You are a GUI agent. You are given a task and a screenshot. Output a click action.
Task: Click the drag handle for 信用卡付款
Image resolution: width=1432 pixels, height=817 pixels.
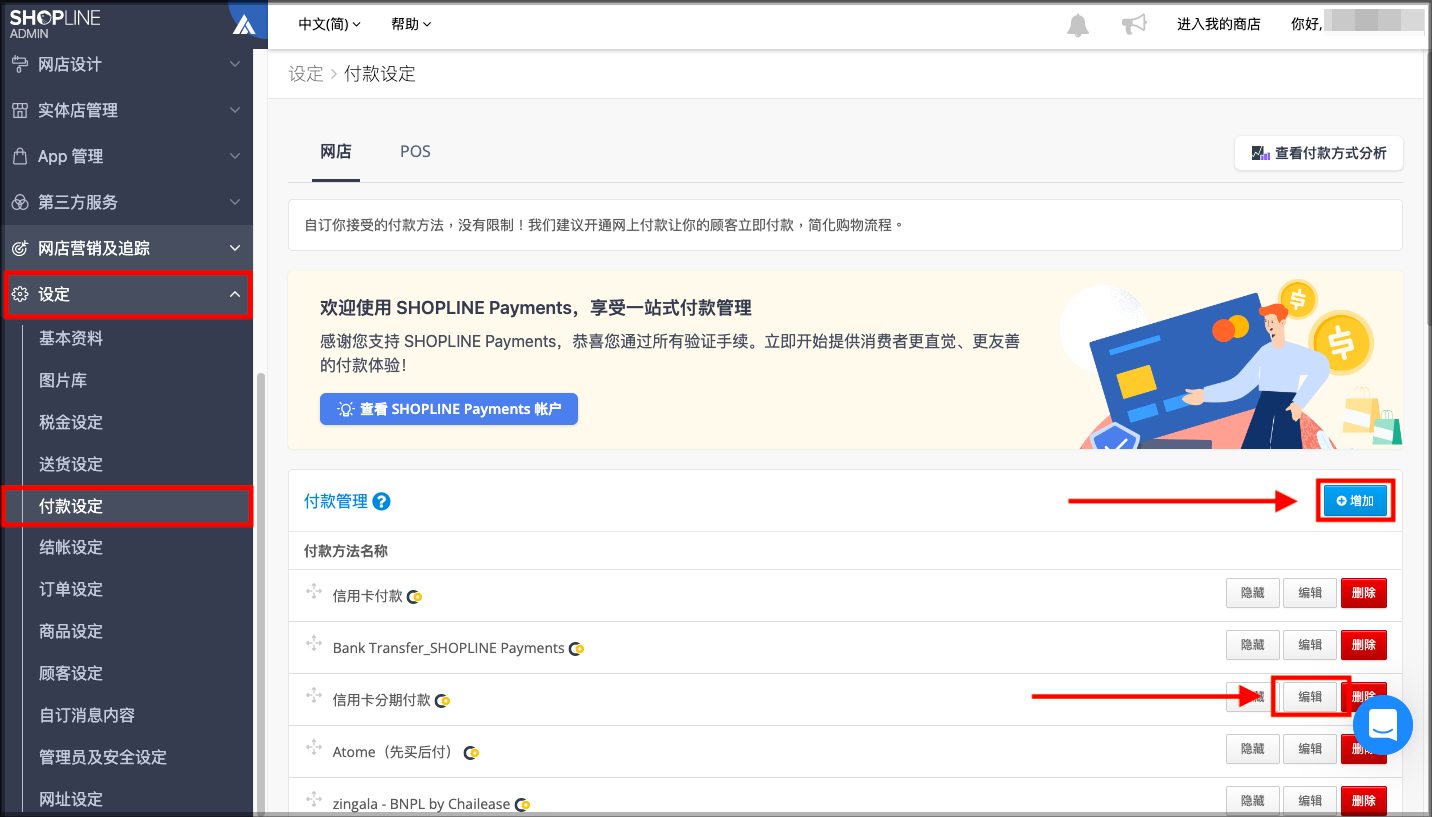tap(314, 592)
